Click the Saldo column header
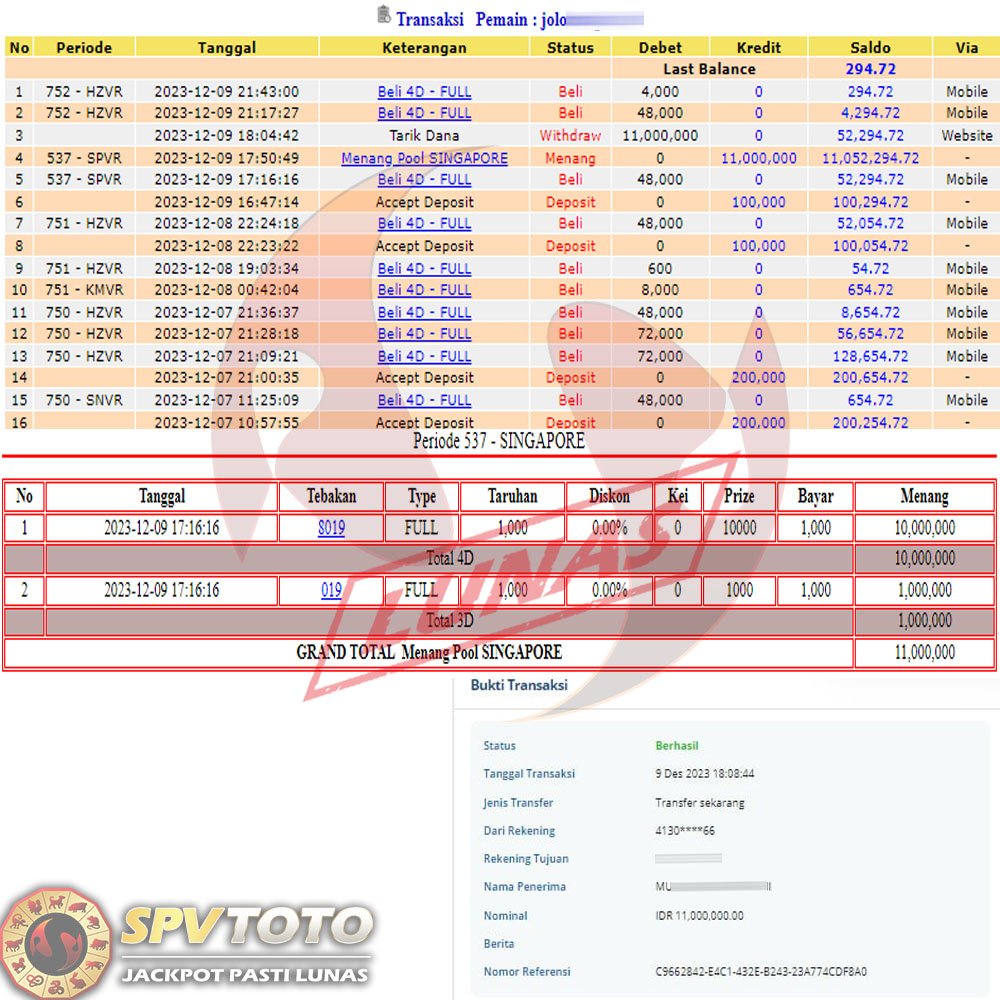The image size is (1000, 1000). click(x=869, y=47)
